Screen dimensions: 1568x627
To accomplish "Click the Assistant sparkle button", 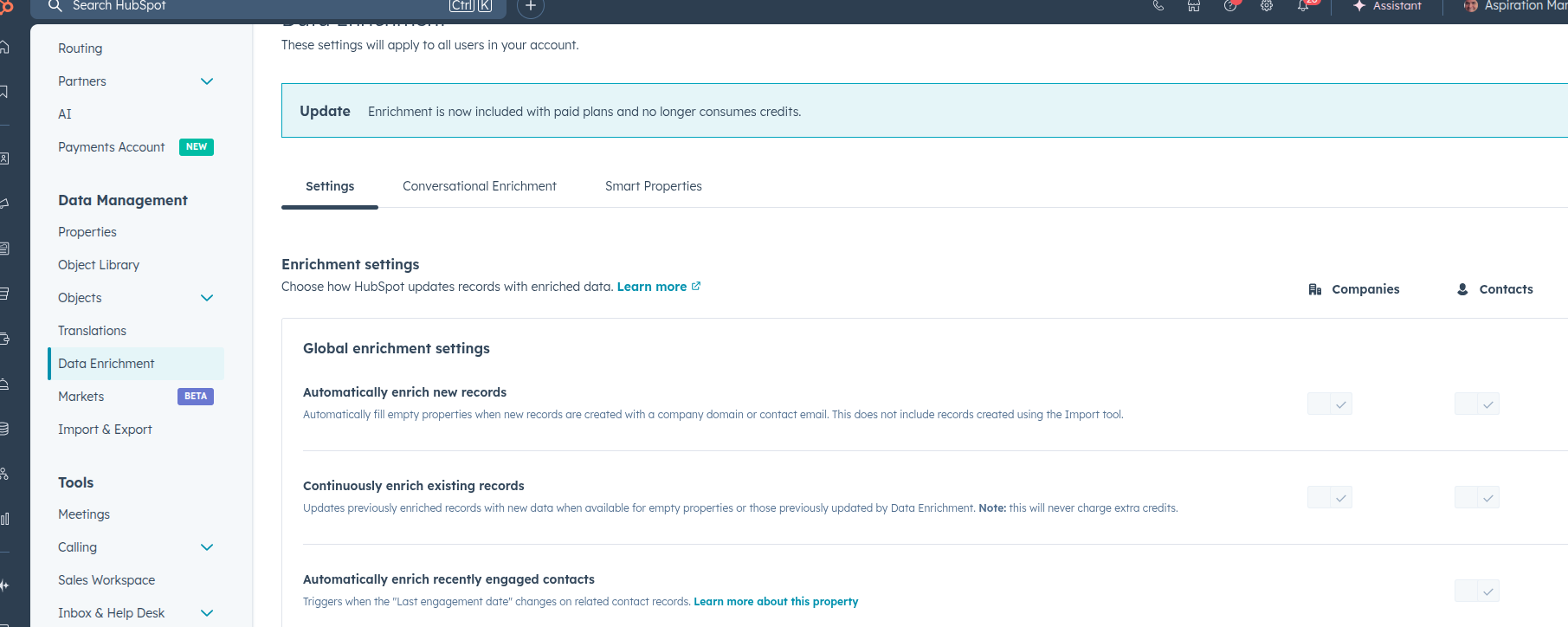I will click(1387, 5).
